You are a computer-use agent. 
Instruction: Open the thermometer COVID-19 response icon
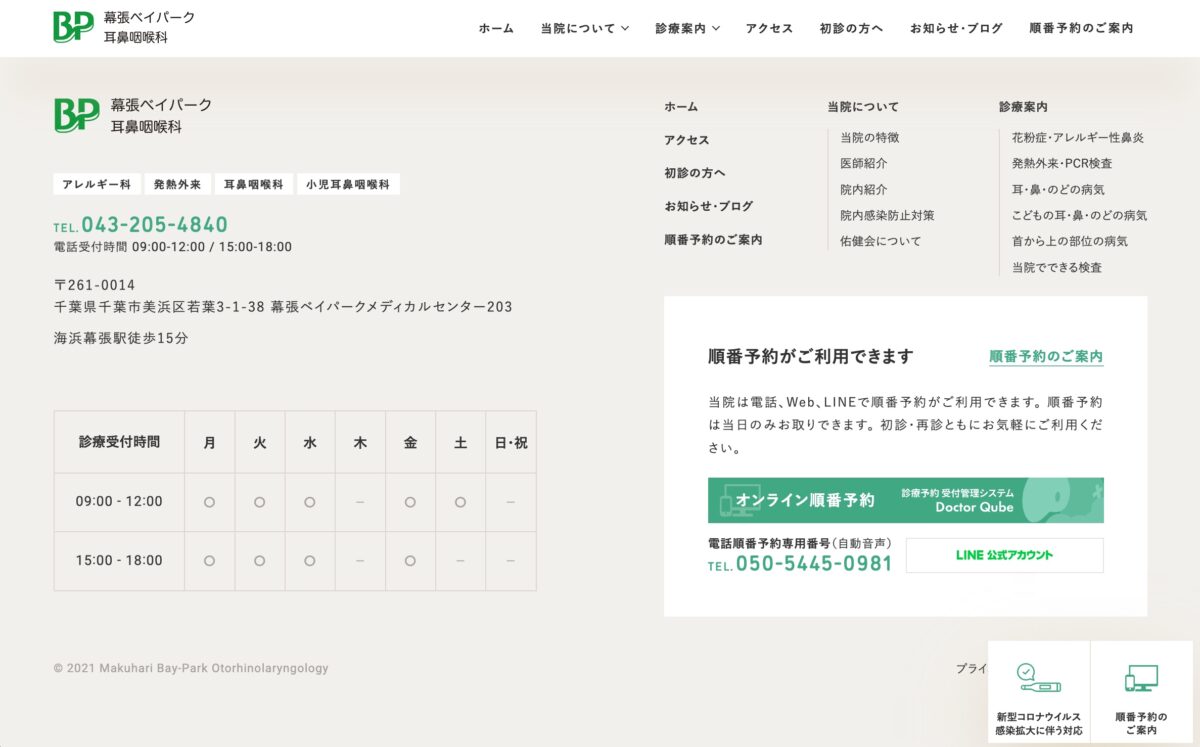(x=1039, y=678)
